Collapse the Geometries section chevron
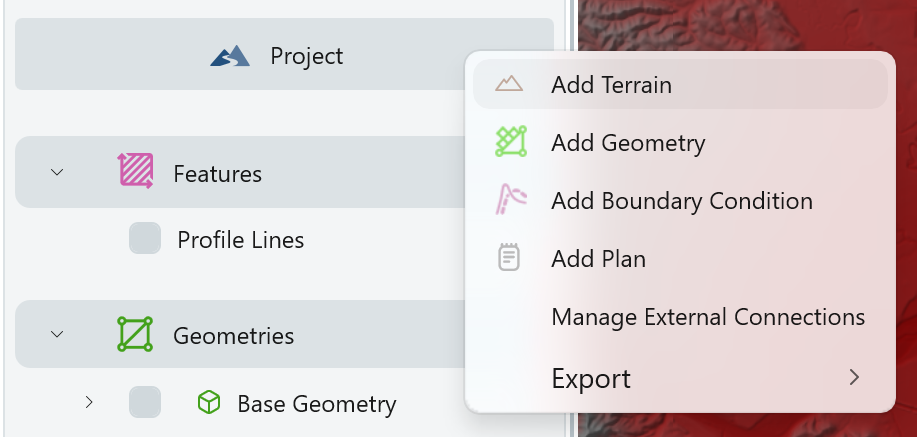Image resolution: width=917 pixels, height=437 pixels. (57, 334)
